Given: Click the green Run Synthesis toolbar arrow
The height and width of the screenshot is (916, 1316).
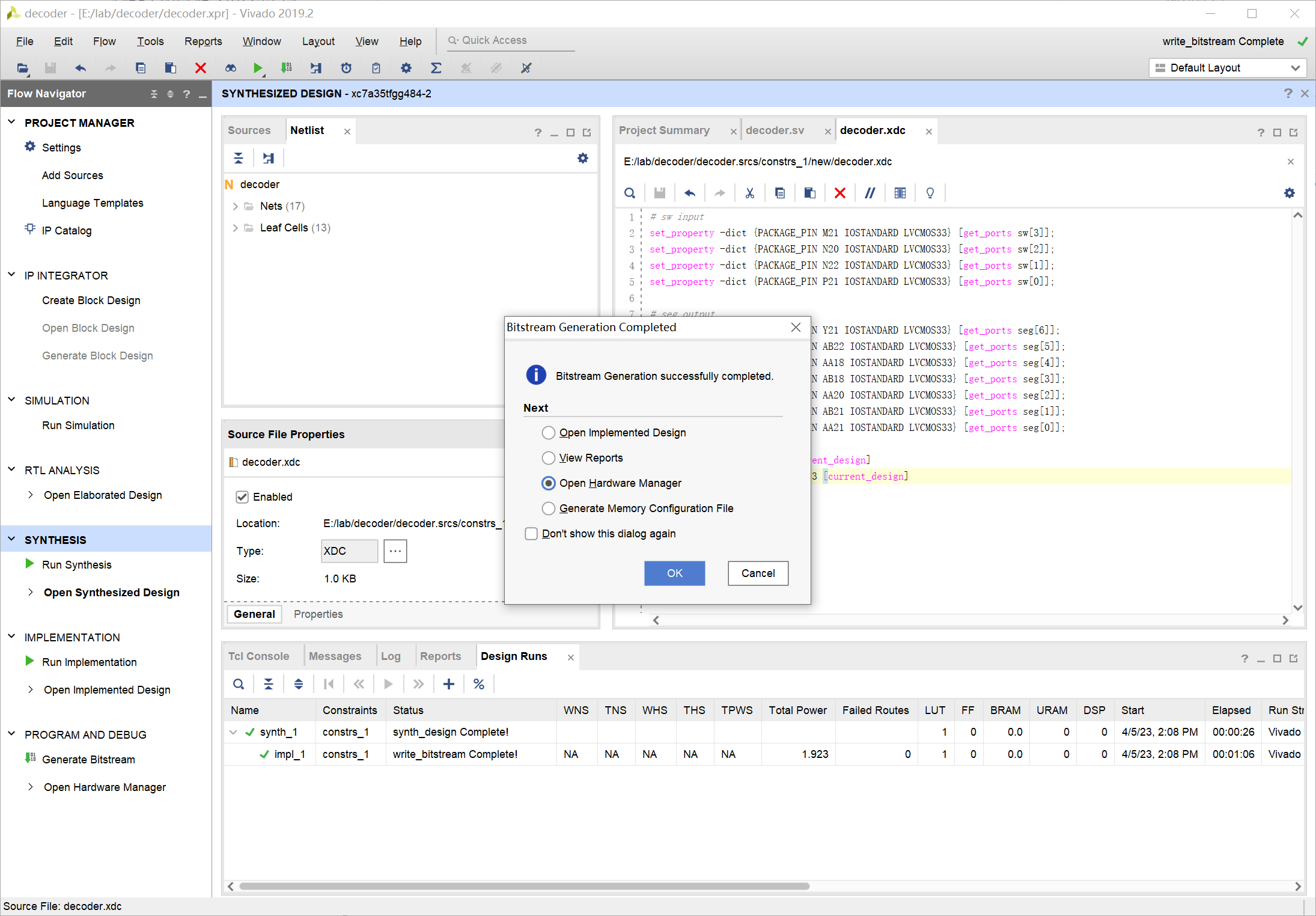Looking at the screenshot, I should click(258, 68).
